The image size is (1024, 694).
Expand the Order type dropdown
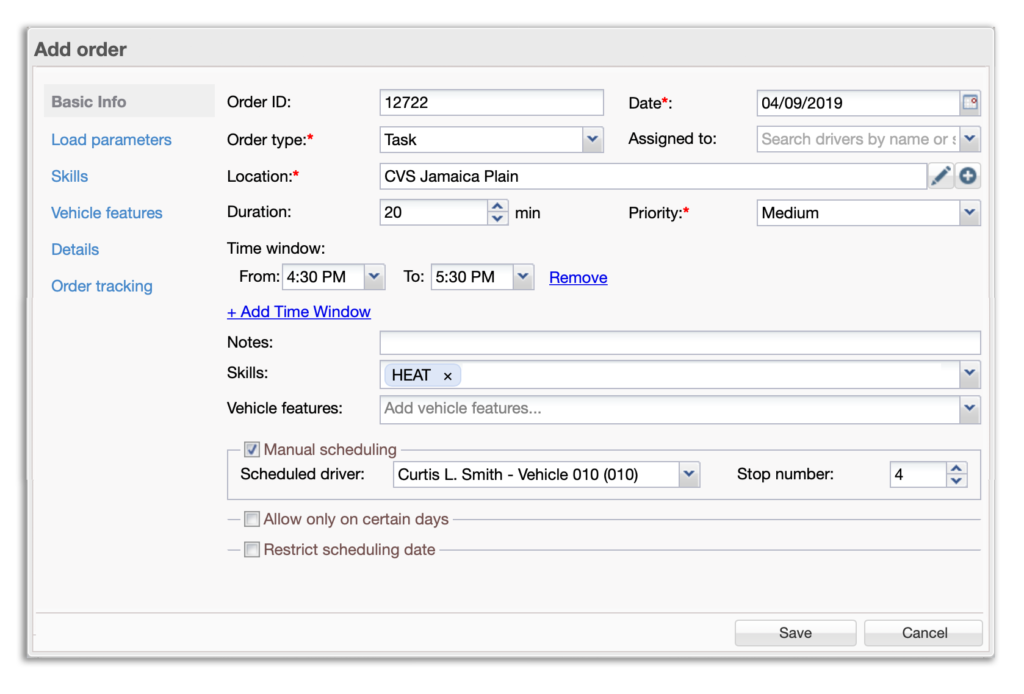tap(593, 140)
